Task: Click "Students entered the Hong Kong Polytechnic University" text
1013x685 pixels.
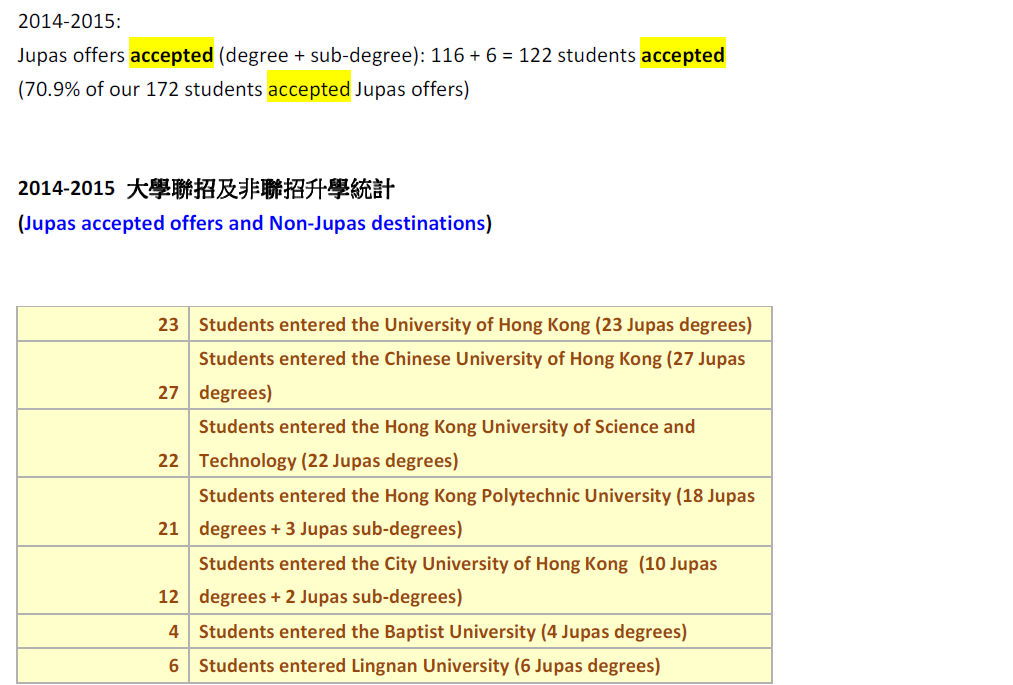Action: [x=435, y=496]
